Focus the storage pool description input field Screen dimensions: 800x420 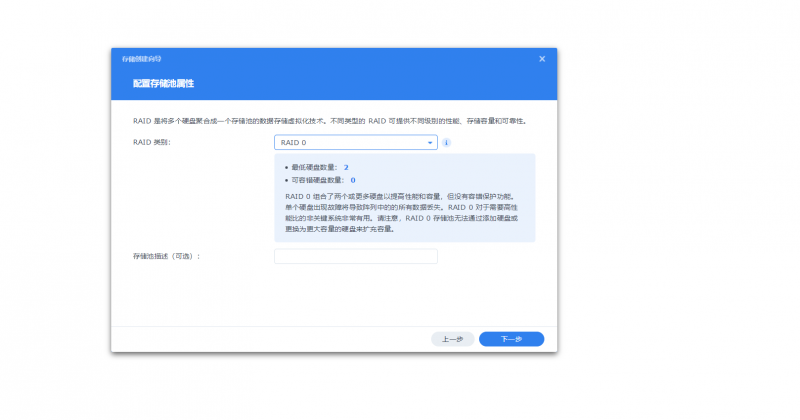coord(356,256)
